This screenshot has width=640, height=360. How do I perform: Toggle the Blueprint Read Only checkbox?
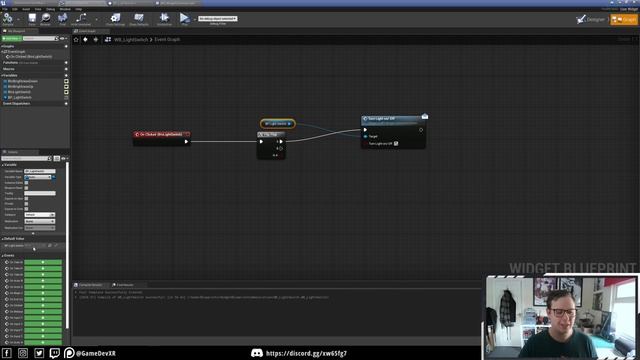(x=26, y=188)
